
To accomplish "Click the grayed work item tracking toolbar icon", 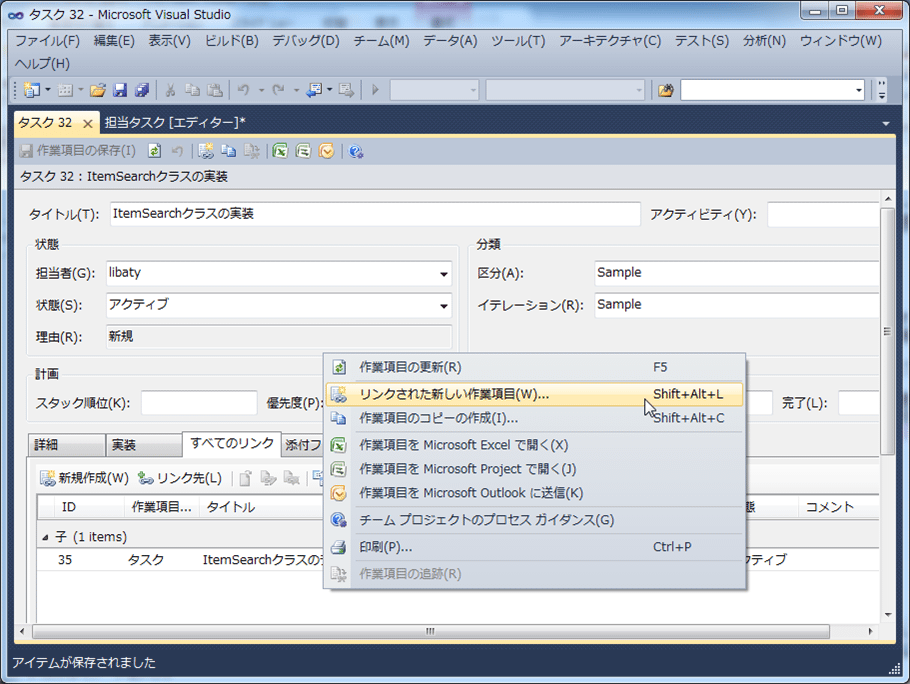I will [x=252, y=151].
